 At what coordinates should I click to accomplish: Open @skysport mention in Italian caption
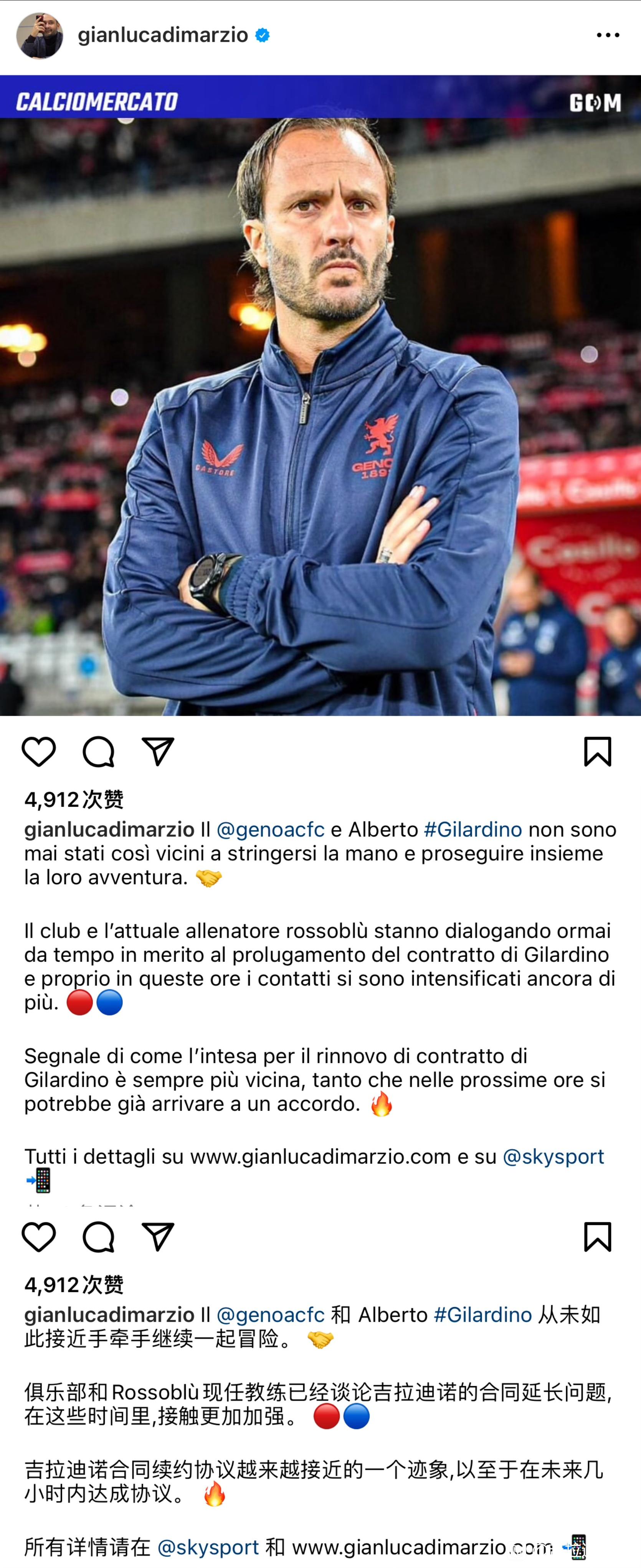coord(553,1156)
